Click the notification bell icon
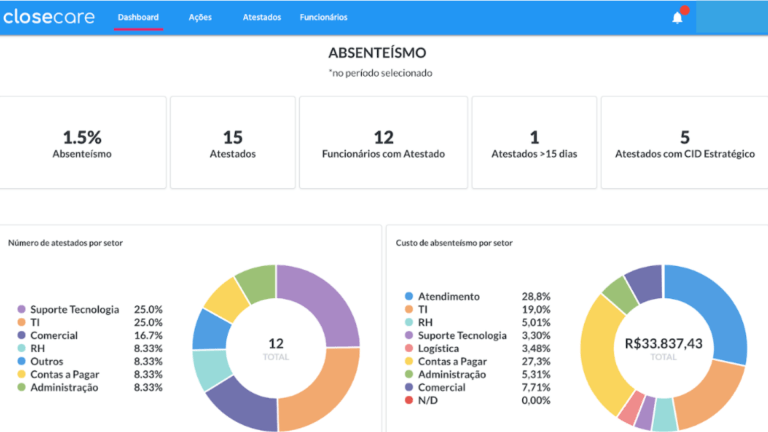This screenshot has width=768, height=432. pyautogui.click(x=677, y=17)
